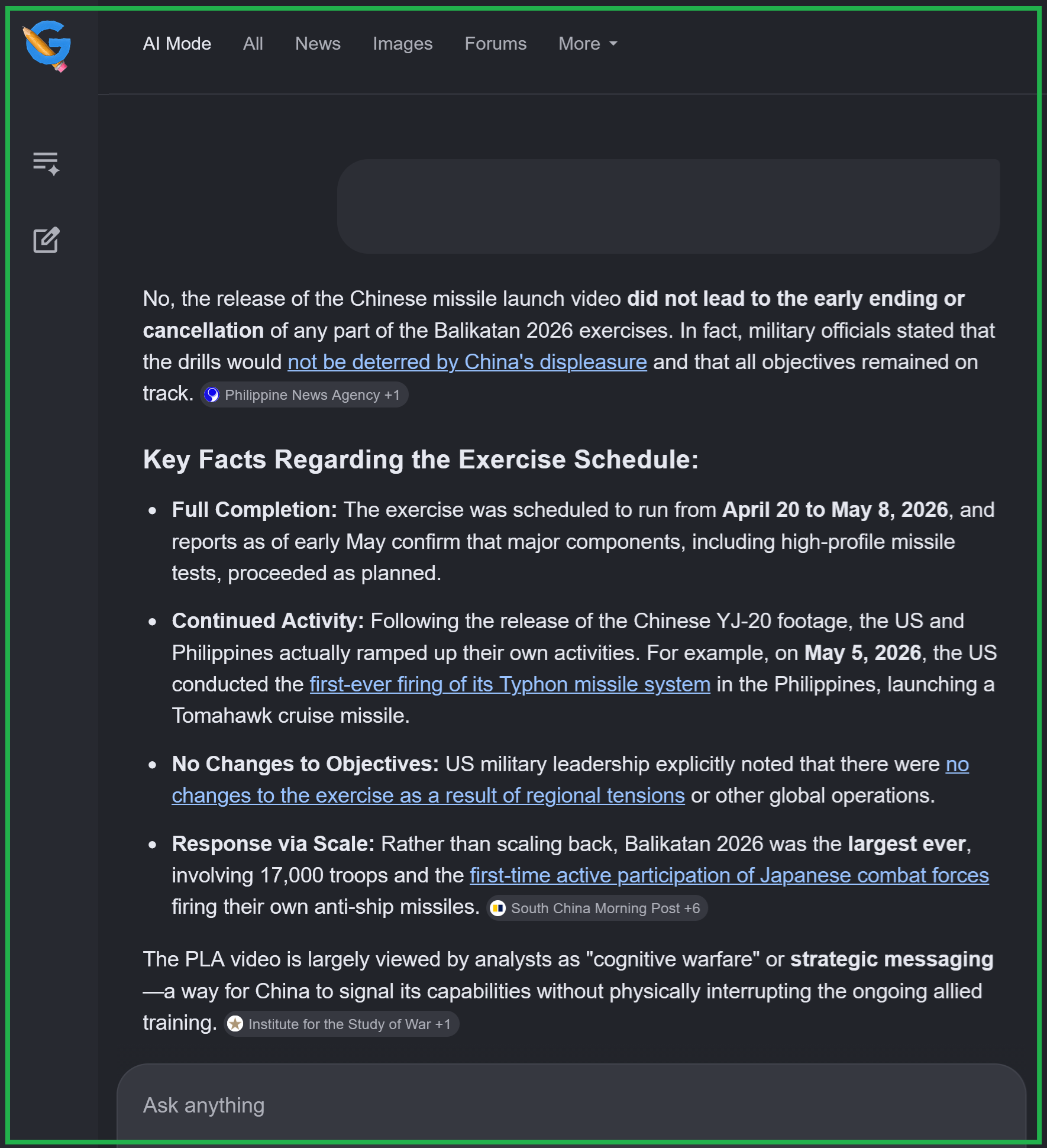This screenshot has width=1047, height=1148.
Task: Expand the More dropdown menu
Action: (588, 44)
